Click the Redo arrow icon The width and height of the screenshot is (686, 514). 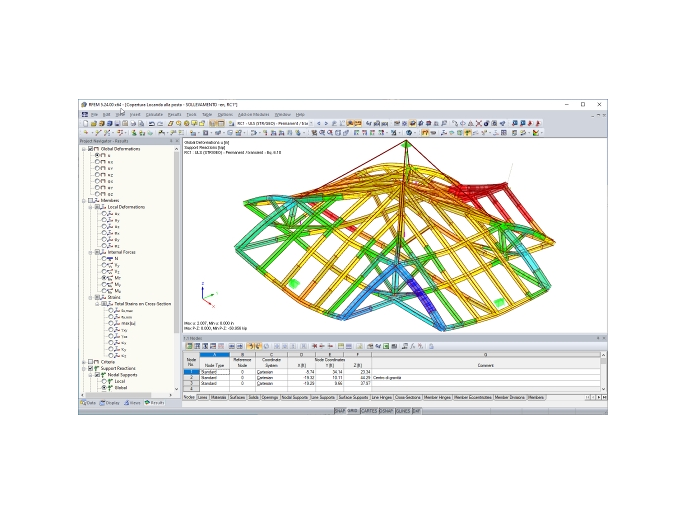click(x=160, y=124)
